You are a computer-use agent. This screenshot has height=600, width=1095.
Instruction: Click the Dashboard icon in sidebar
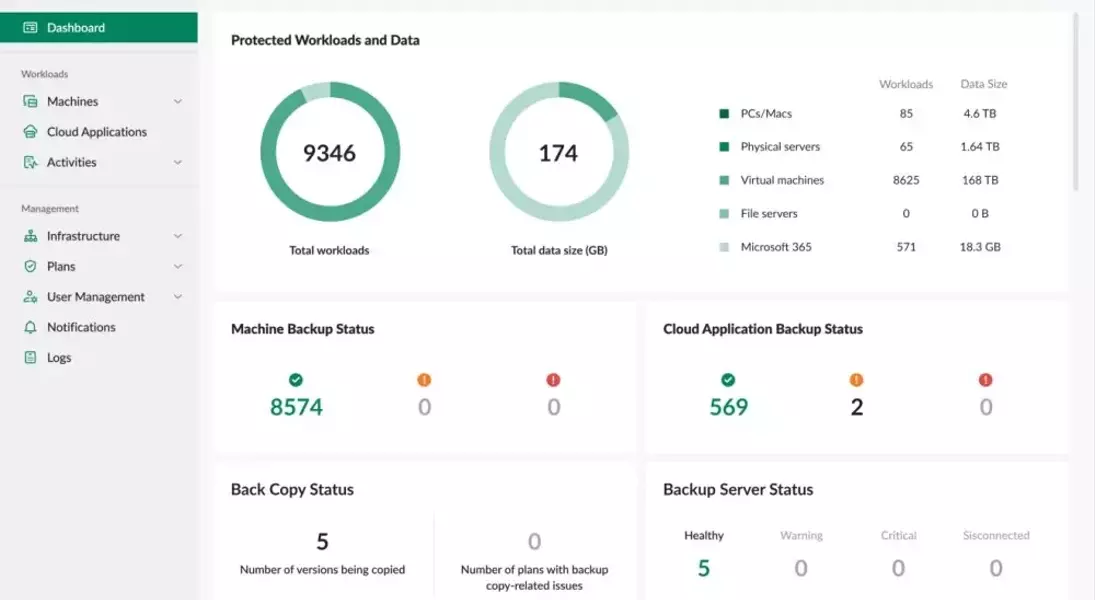point(30,28)
